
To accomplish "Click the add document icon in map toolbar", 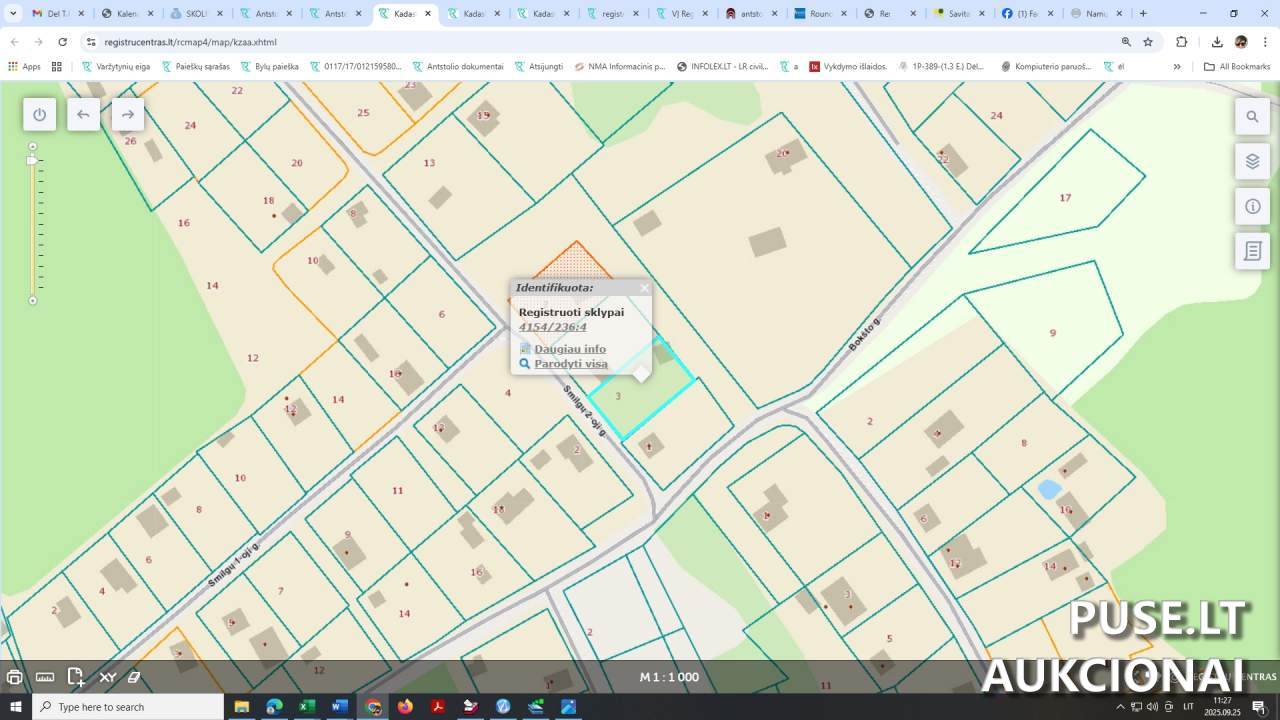I will pos(76,677).
